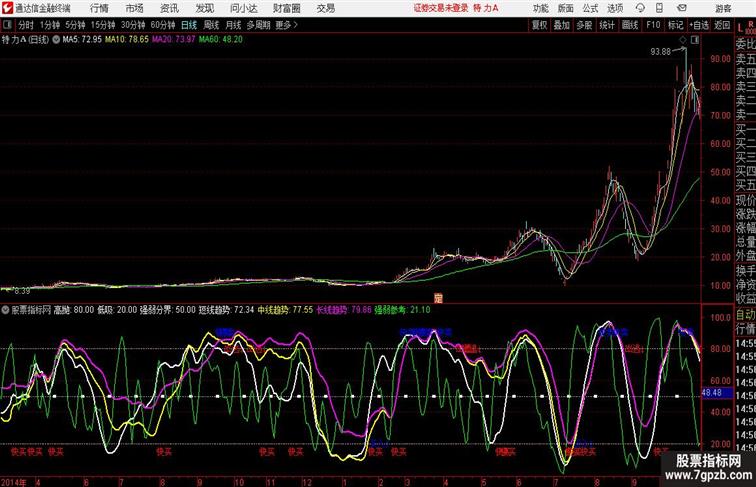This screenshot has height=487, width=756.
Task: Open the messages envelope icon
Action: click(682, 8)
